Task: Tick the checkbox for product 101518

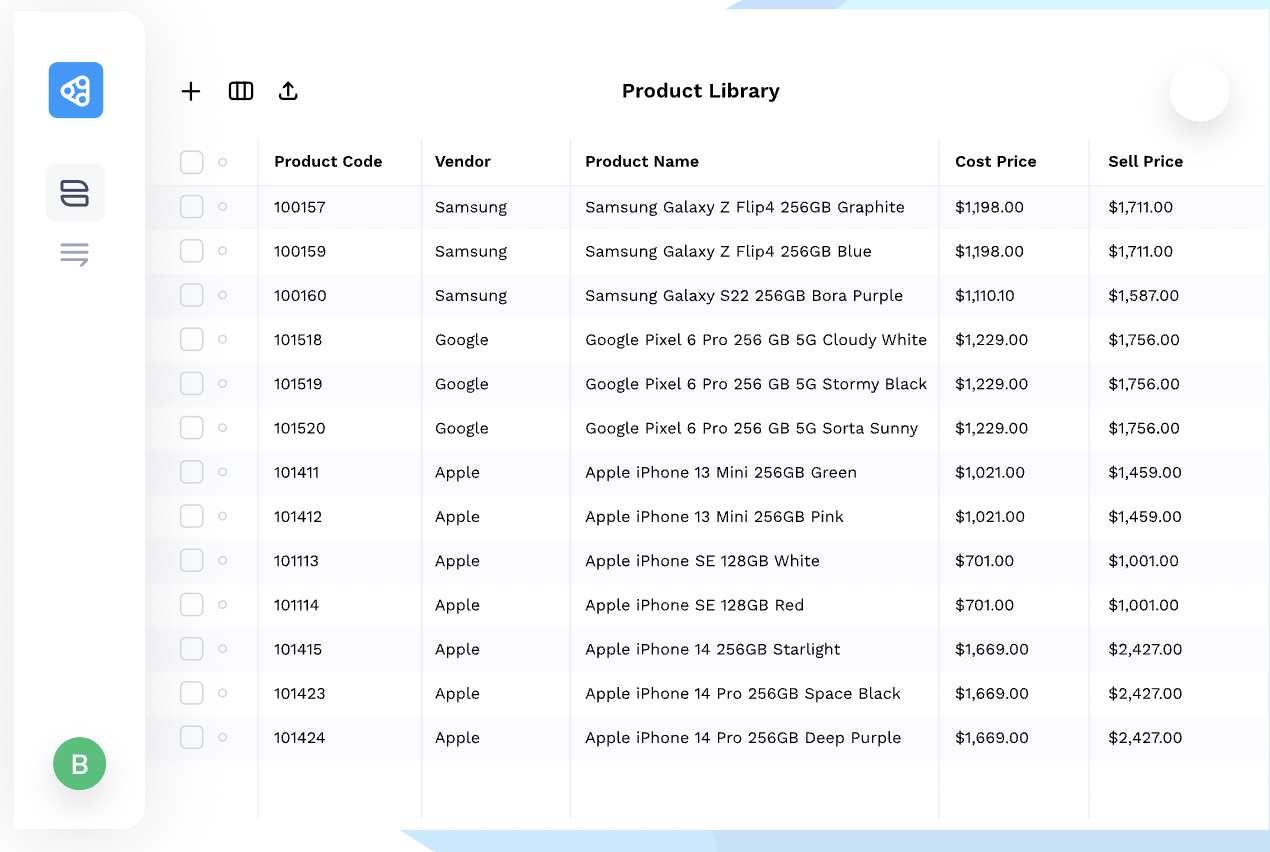Action: coord(192,339)
